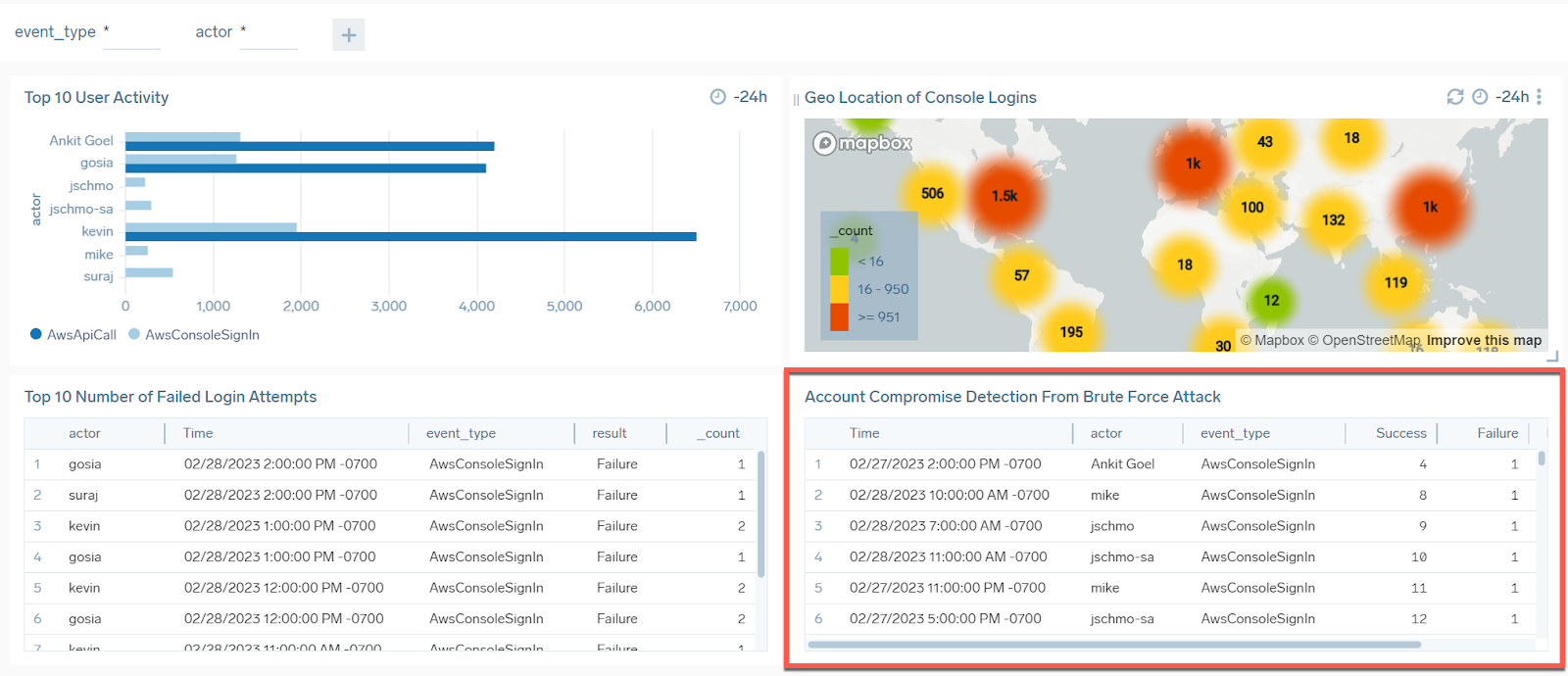Open the three-dot menu on Geo Location panel
1568x676 pixels.
(1539, 97)
